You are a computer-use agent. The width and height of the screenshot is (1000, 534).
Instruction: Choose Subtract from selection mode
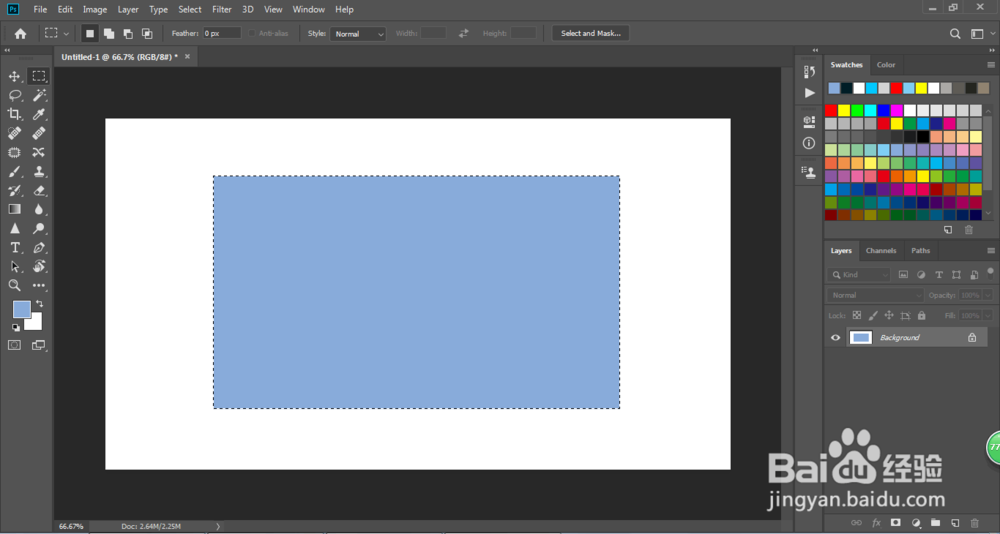[128, 34]
